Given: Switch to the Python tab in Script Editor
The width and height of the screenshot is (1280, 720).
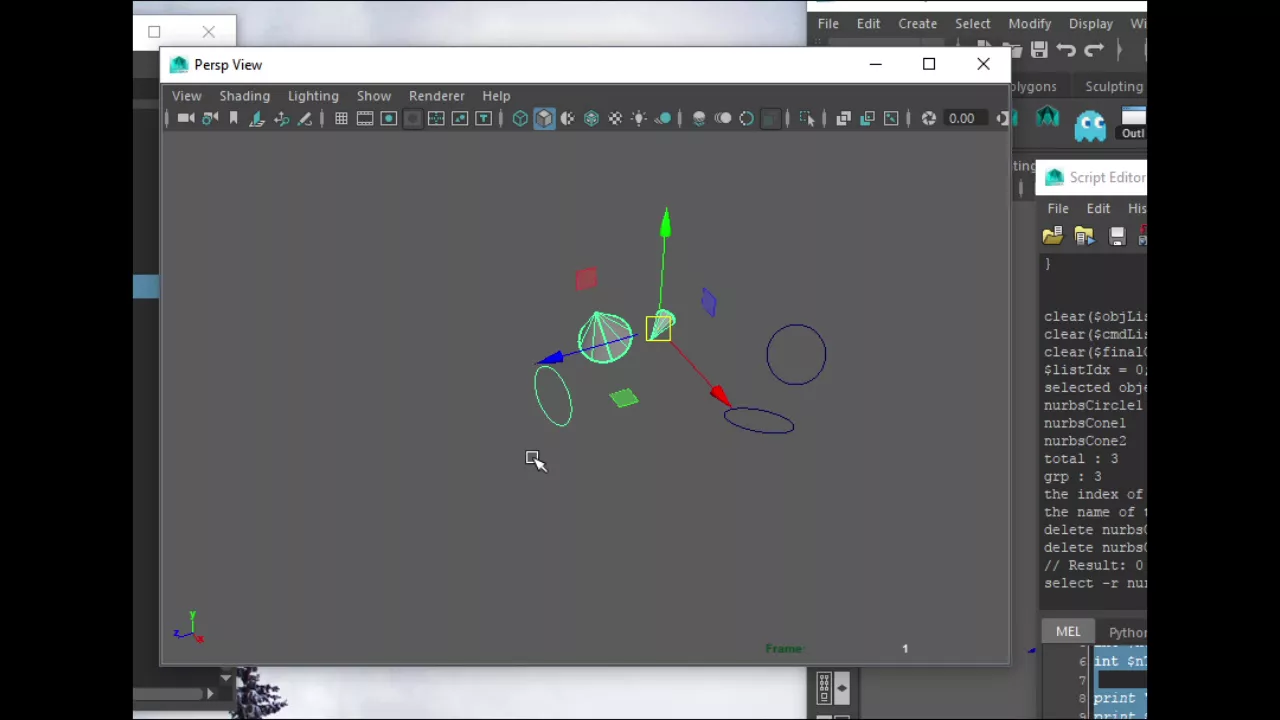Looking at the screenshot, I should click(x=1127, y=632).
